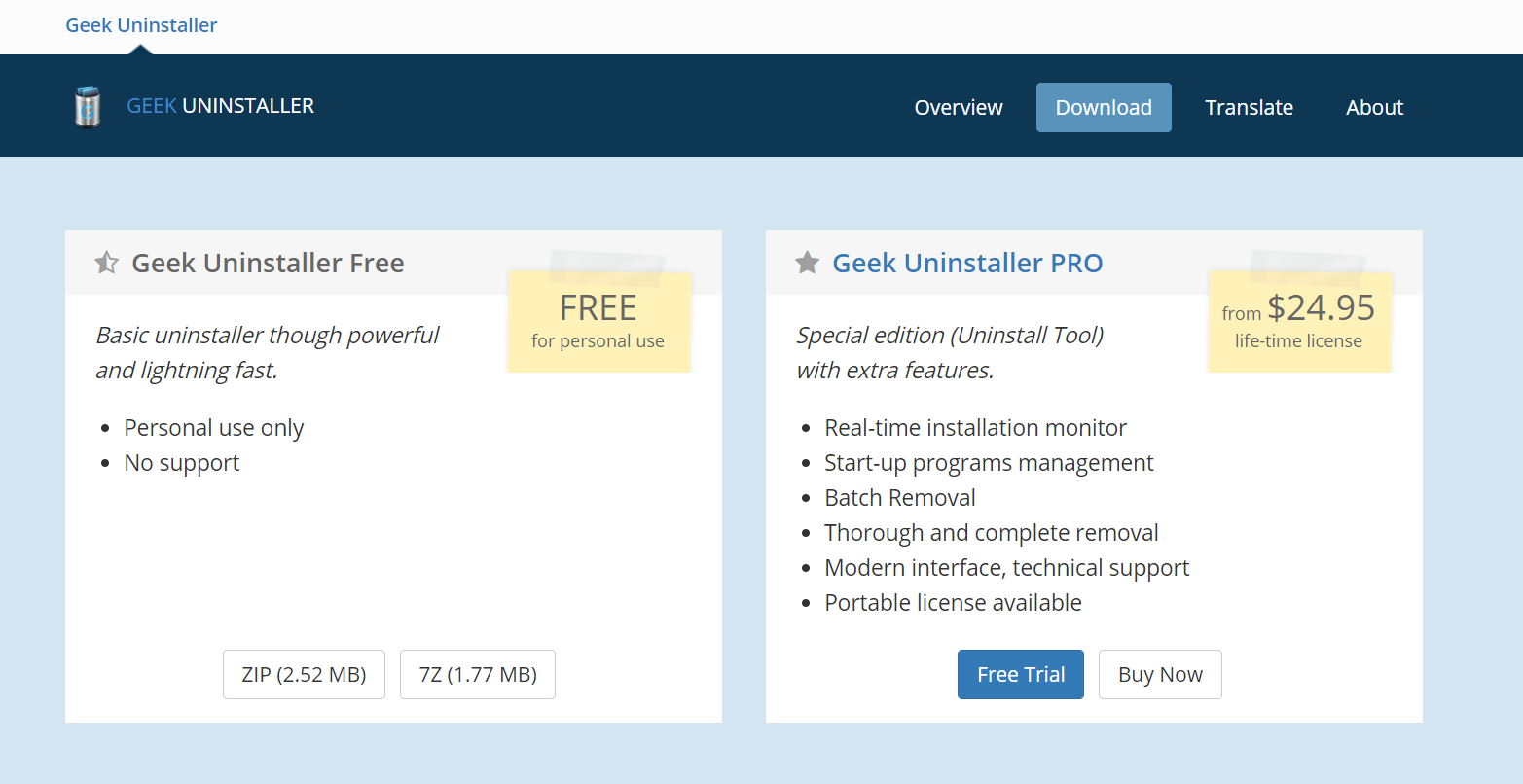Screen dimensions: 1523x784
Task: Click 'Start-up programs management' feature text
Action: (x=989, y=463)
